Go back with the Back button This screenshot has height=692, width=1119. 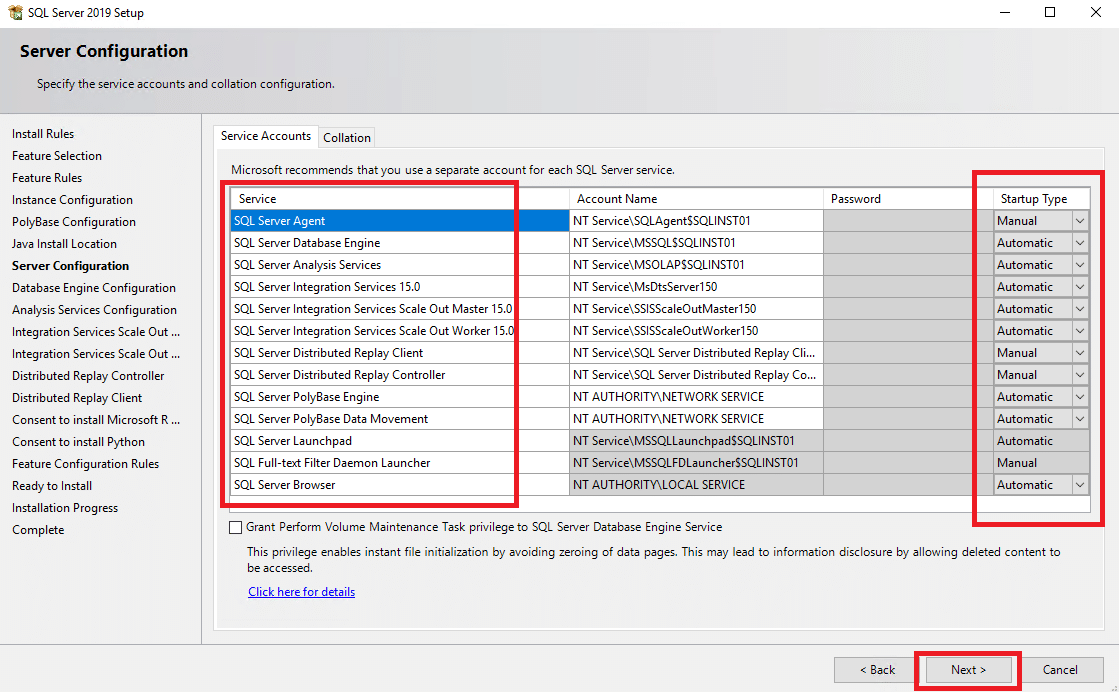click(877, 669)
